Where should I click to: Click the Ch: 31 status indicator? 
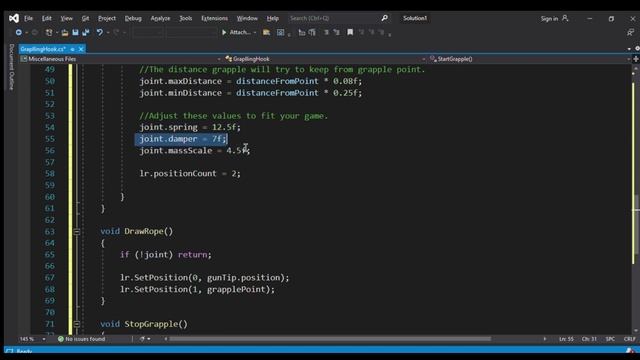(x=589, y=339)
